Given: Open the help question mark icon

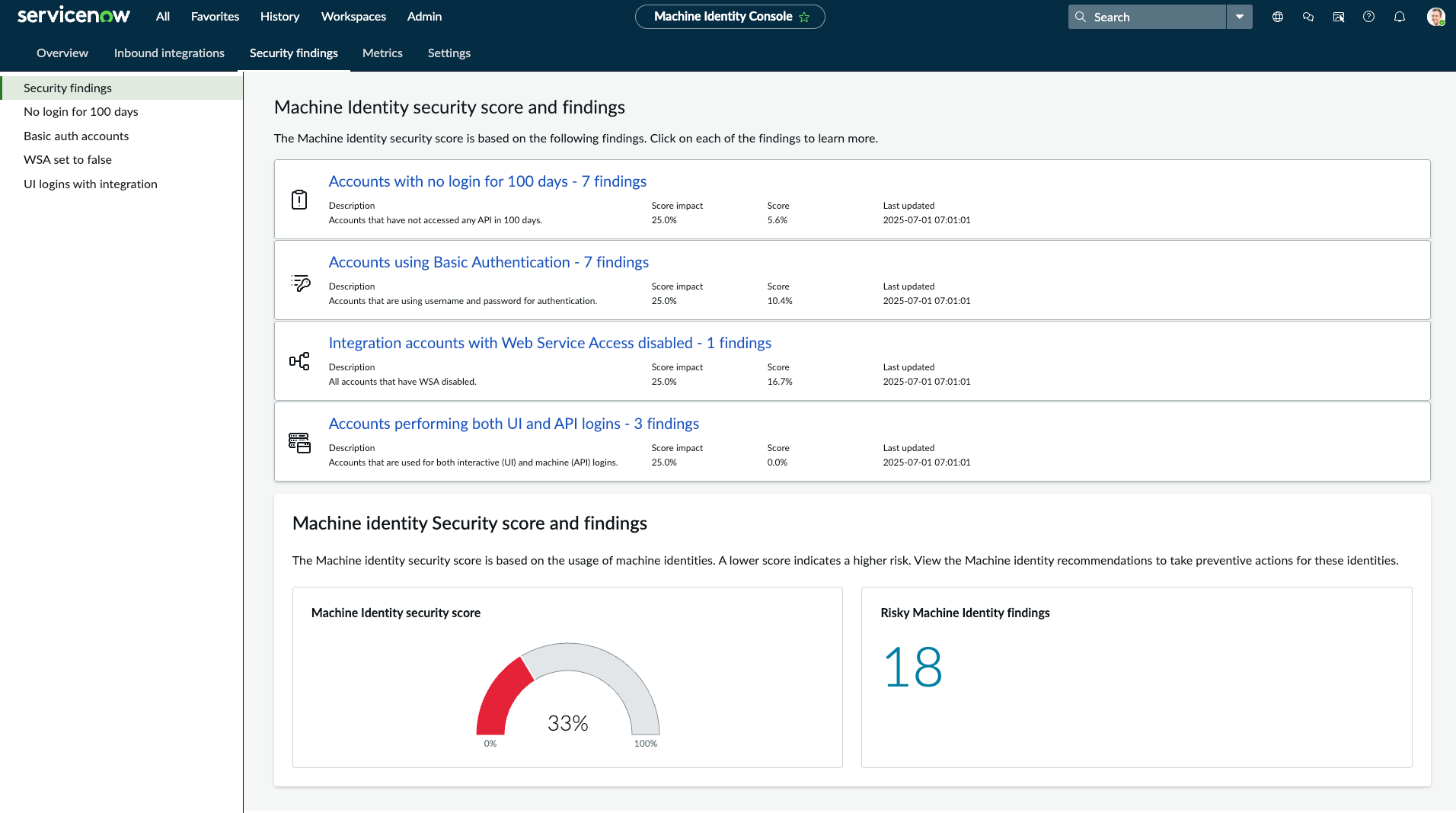Looking at the screenshot, I should [x=1369, y=17].
